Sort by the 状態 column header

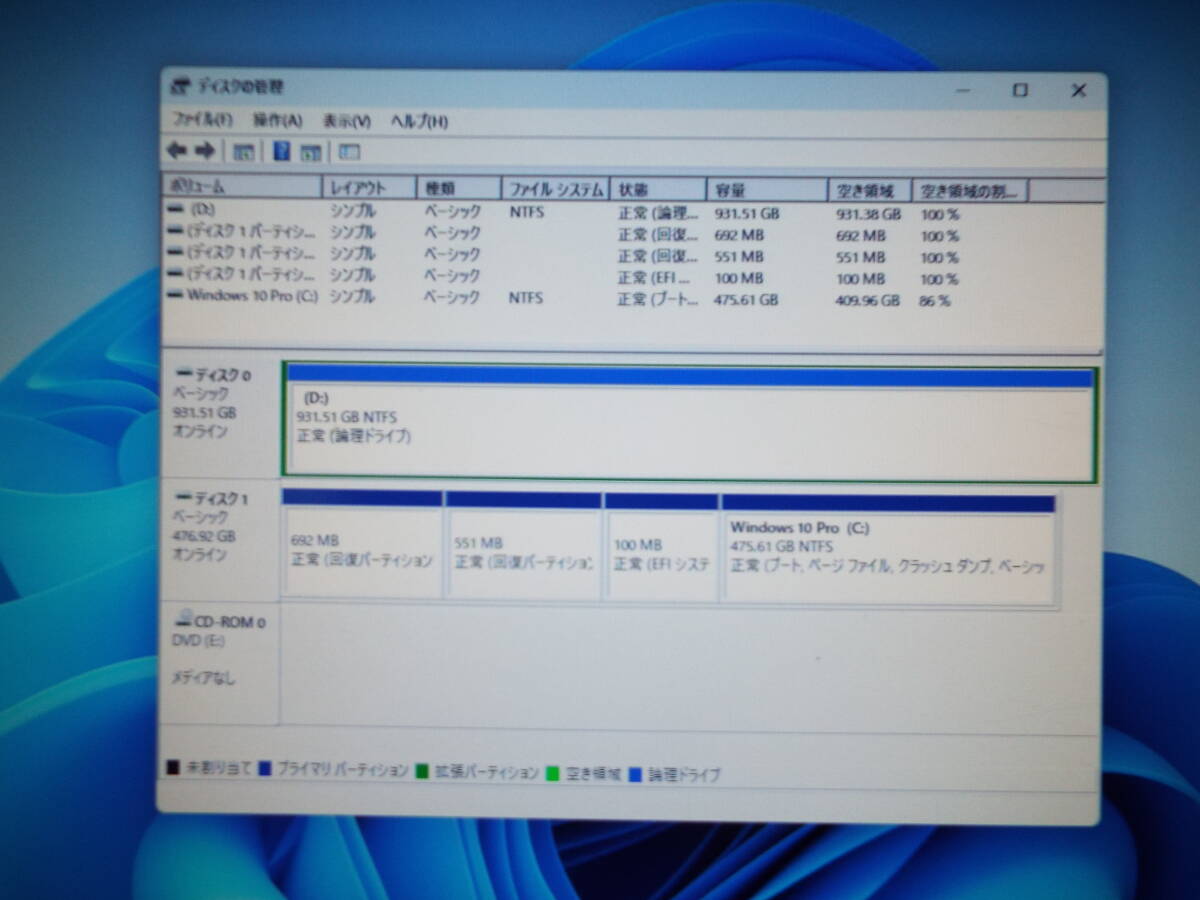657,189
